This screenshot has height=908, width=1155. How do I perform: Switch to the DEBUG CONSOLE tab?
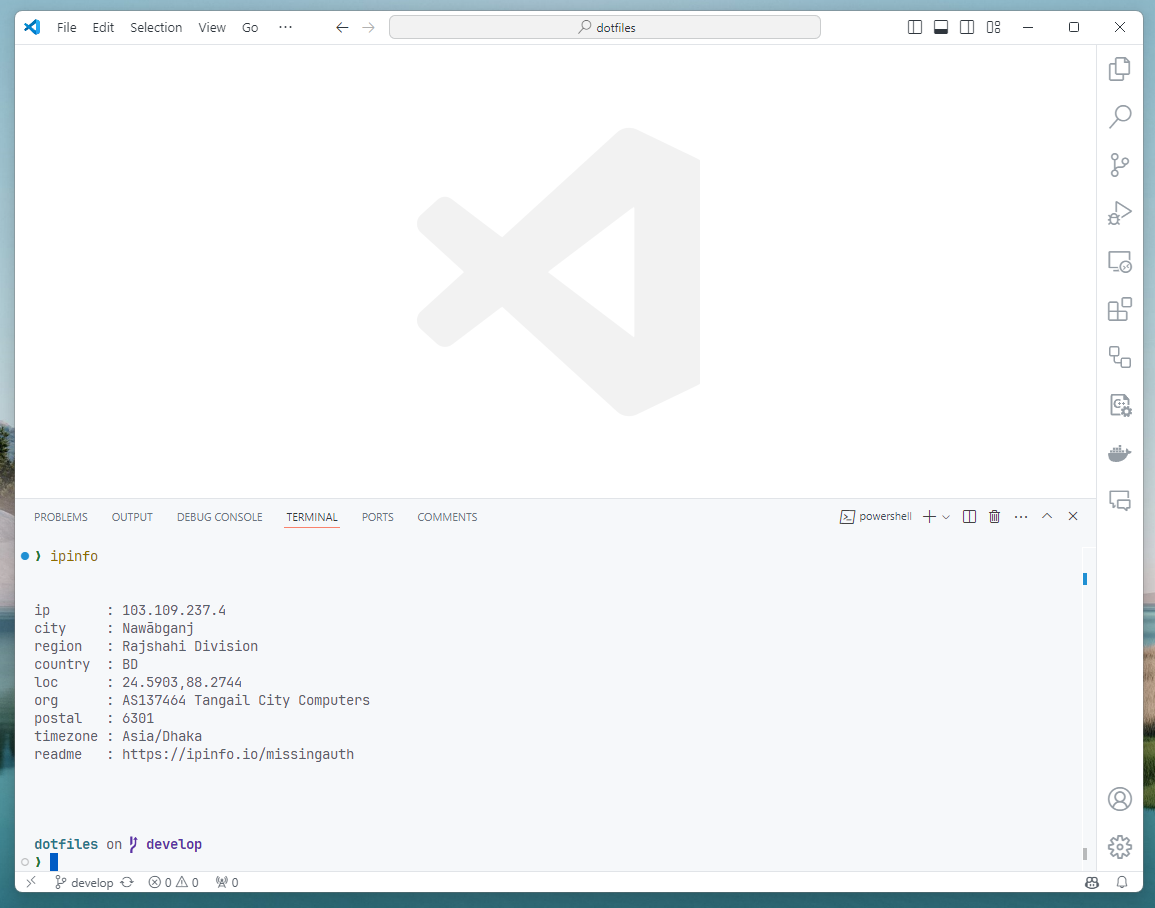point(219,517)
